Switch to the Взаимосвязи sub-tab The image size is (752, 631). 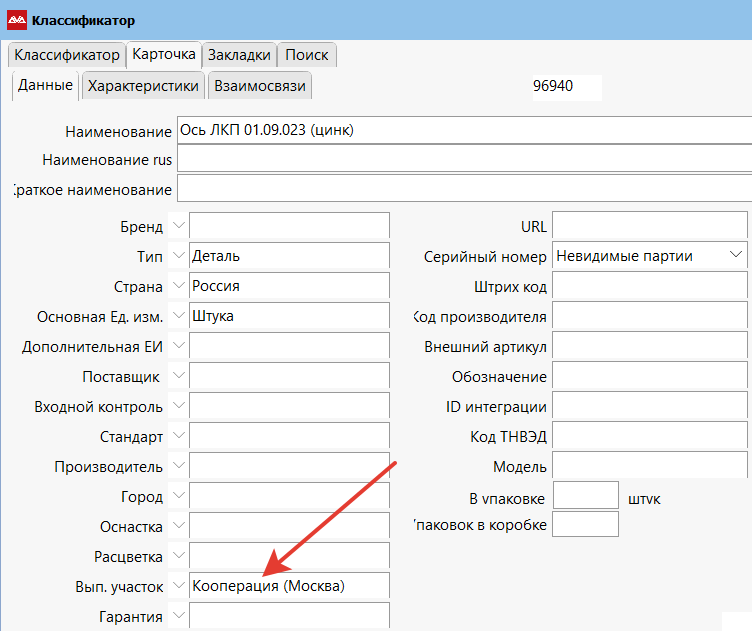(260, 86)
